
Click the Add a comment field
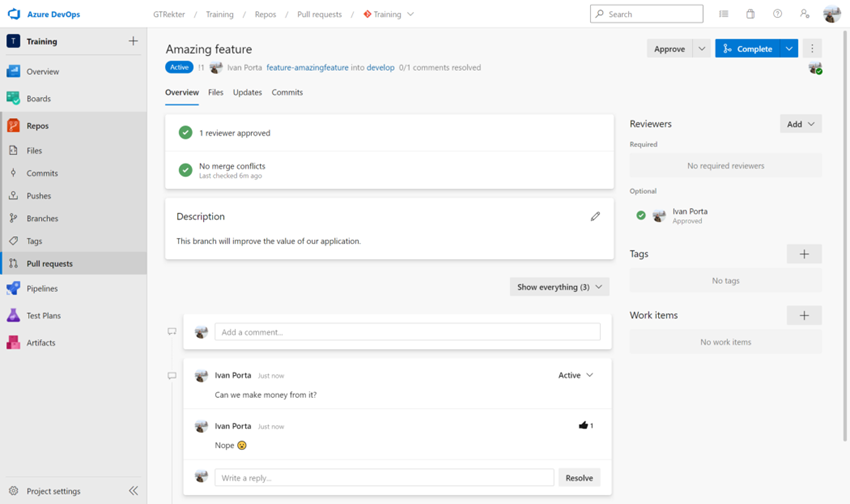[x=407, y=332]
